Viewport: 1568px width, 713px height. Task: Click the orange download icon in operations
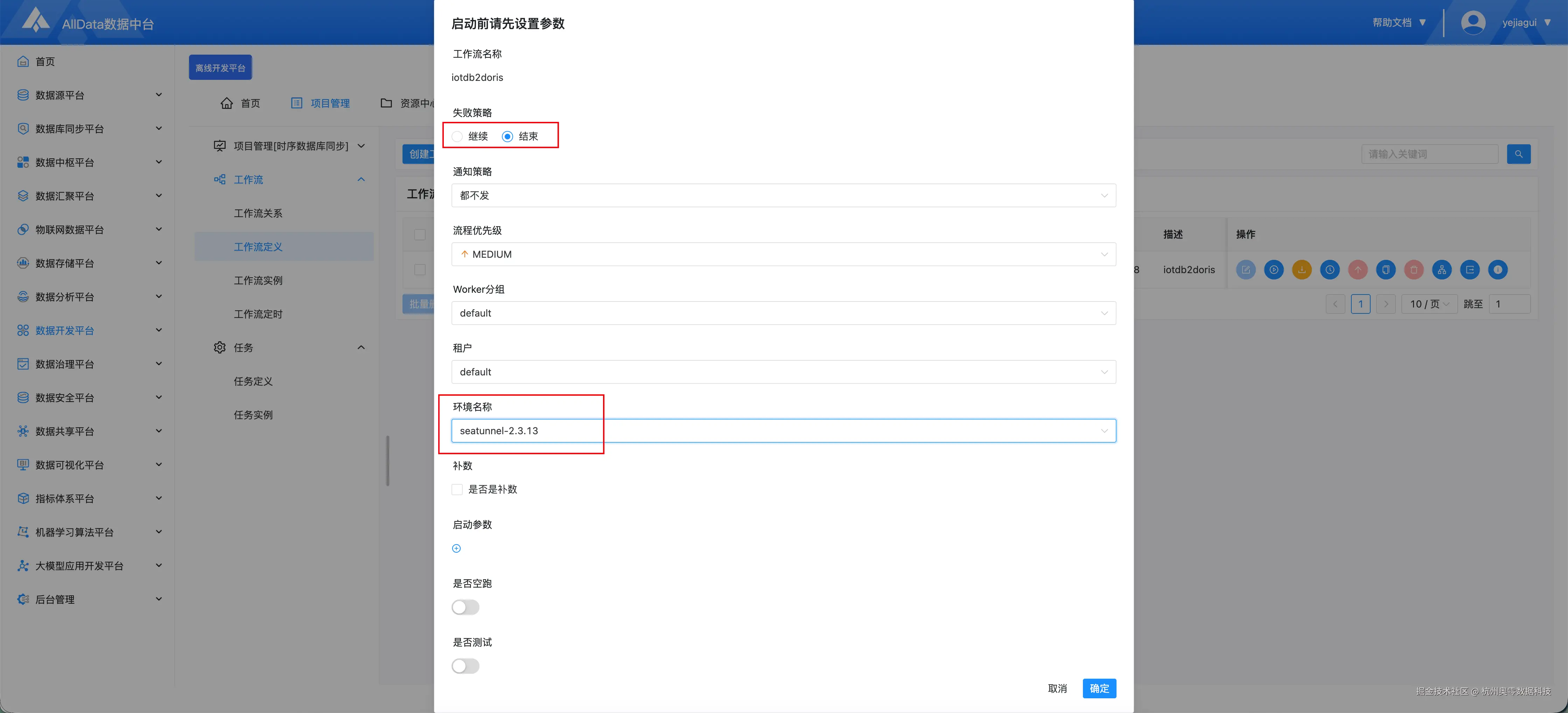coord(1301,270)
